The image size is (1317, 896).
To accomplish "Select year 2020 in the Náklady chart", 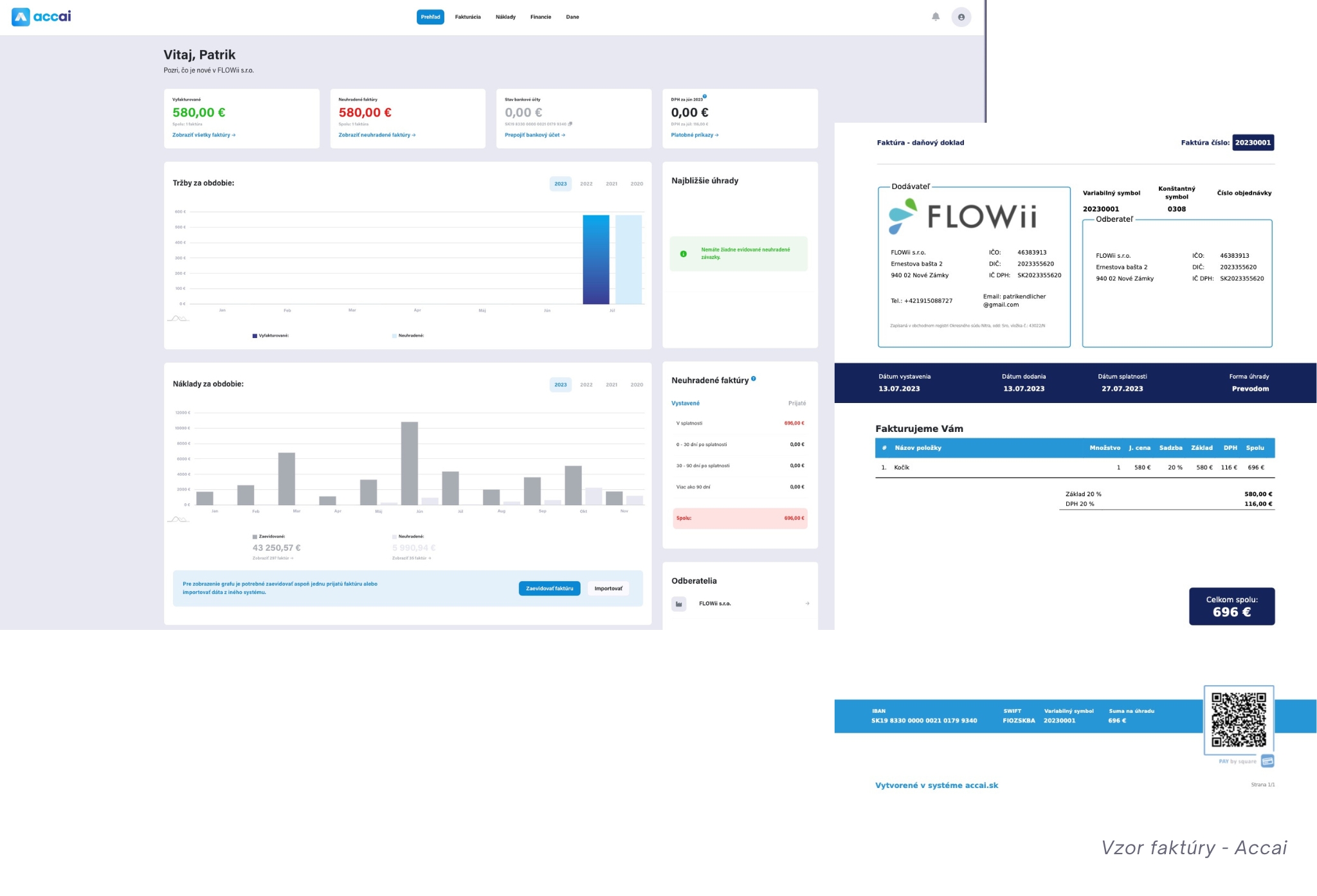I will [637, 385].
